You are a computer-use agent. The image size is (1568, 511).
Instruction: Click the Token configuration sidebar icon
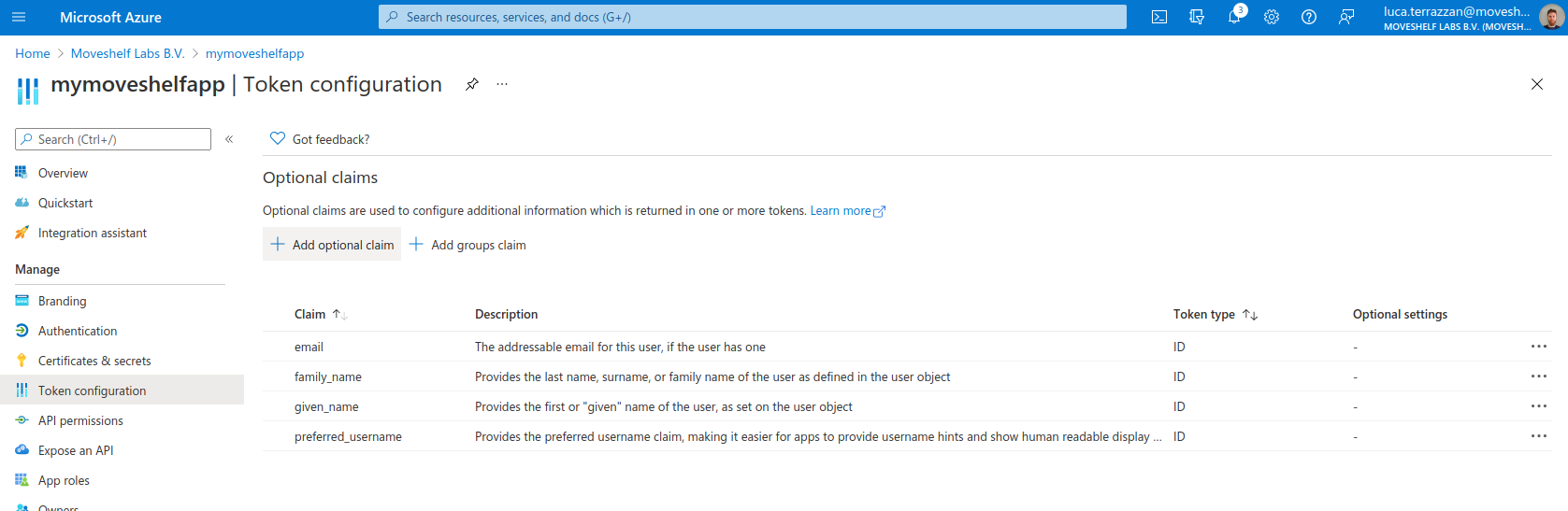coord(22,390)
